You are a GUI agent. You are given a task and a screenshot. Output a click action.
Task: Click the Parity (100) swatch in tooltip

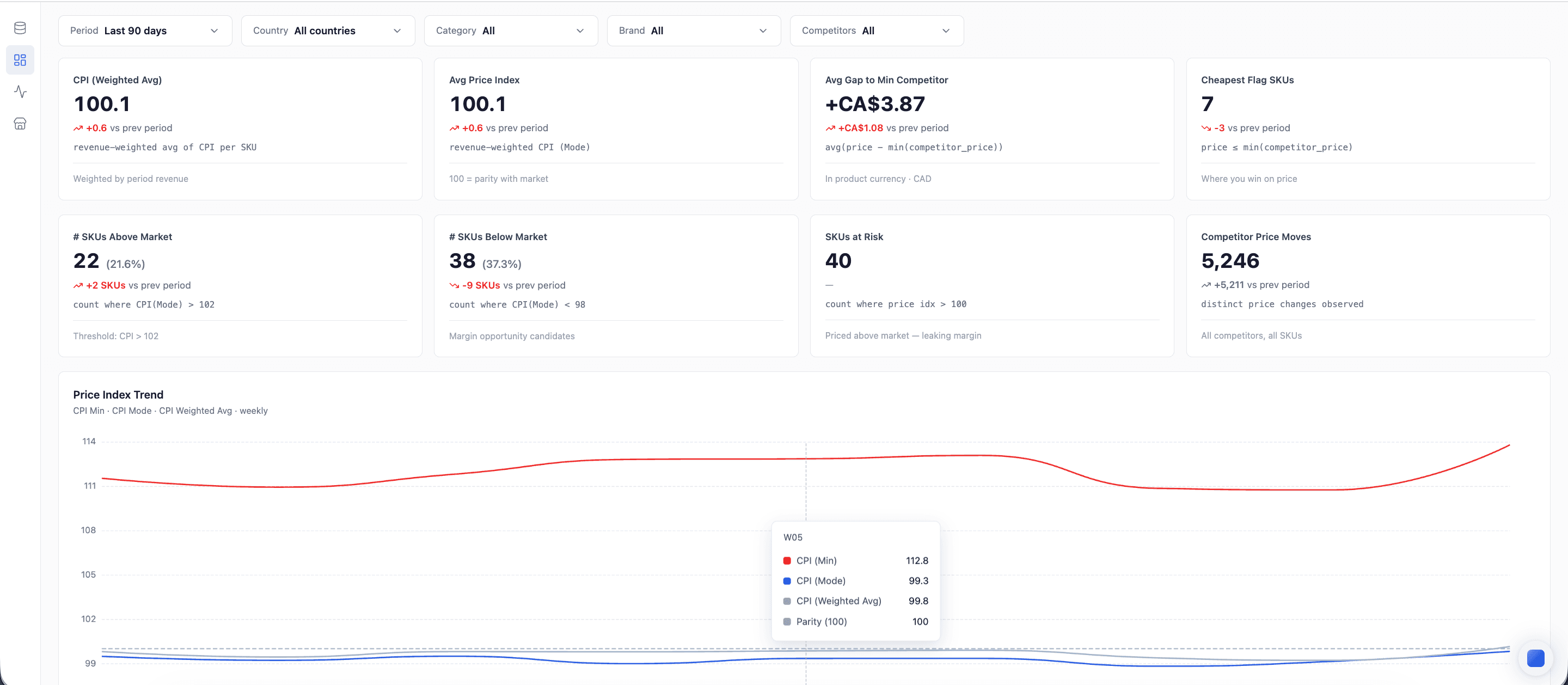(787, 622)
